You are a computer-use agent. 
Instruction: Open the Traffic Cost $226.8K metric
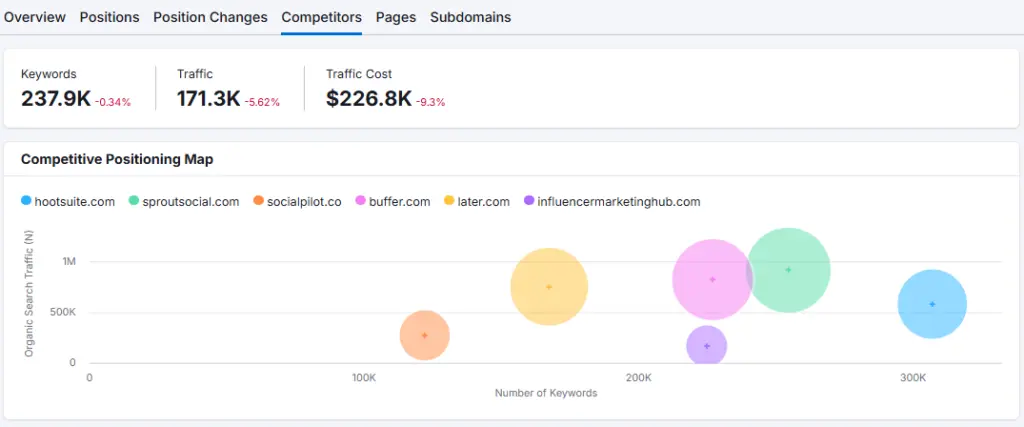tap(369, 98)
